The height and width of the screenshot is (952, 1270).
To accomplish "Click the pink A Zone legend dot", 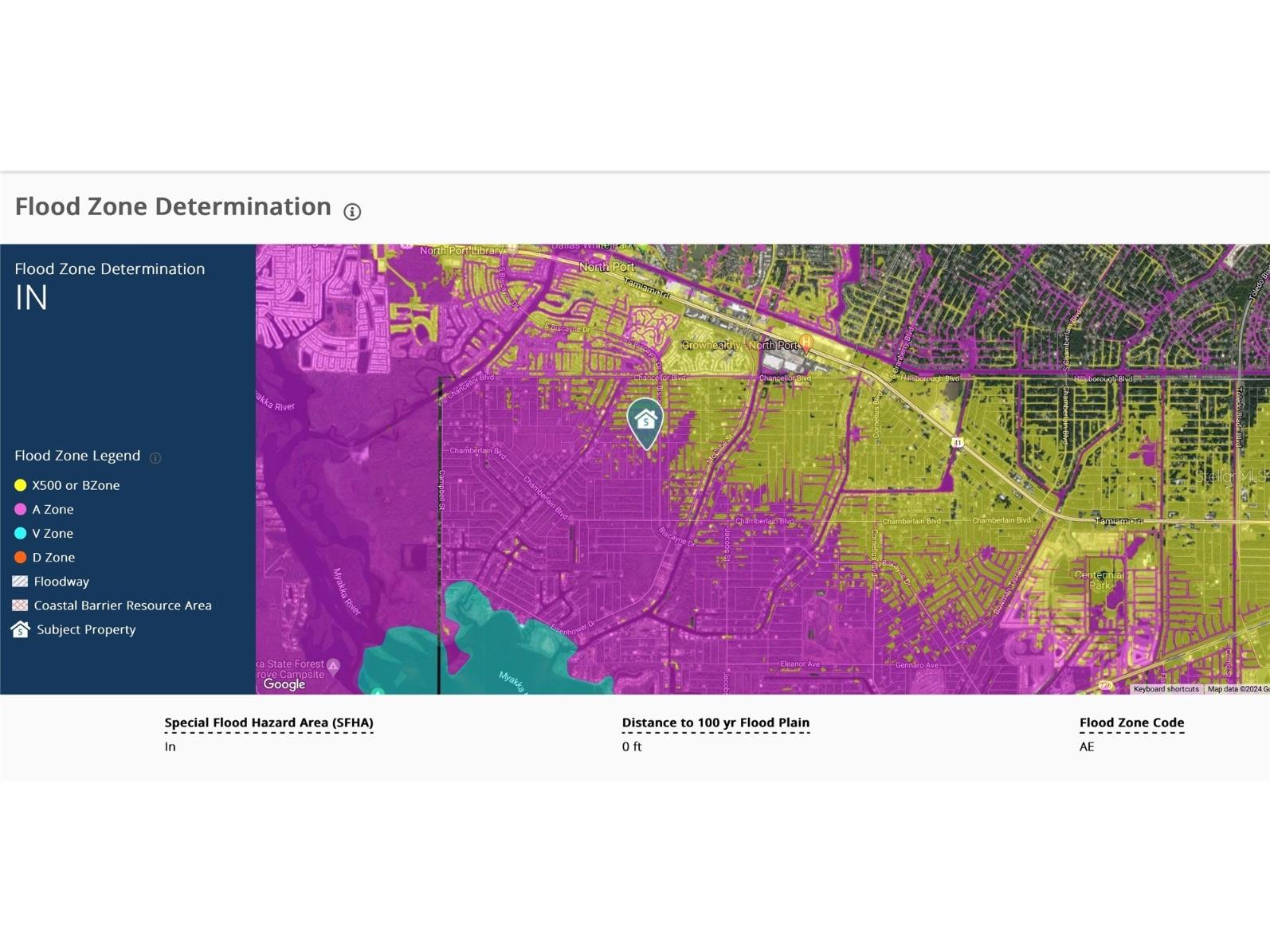I will point(21,509).
